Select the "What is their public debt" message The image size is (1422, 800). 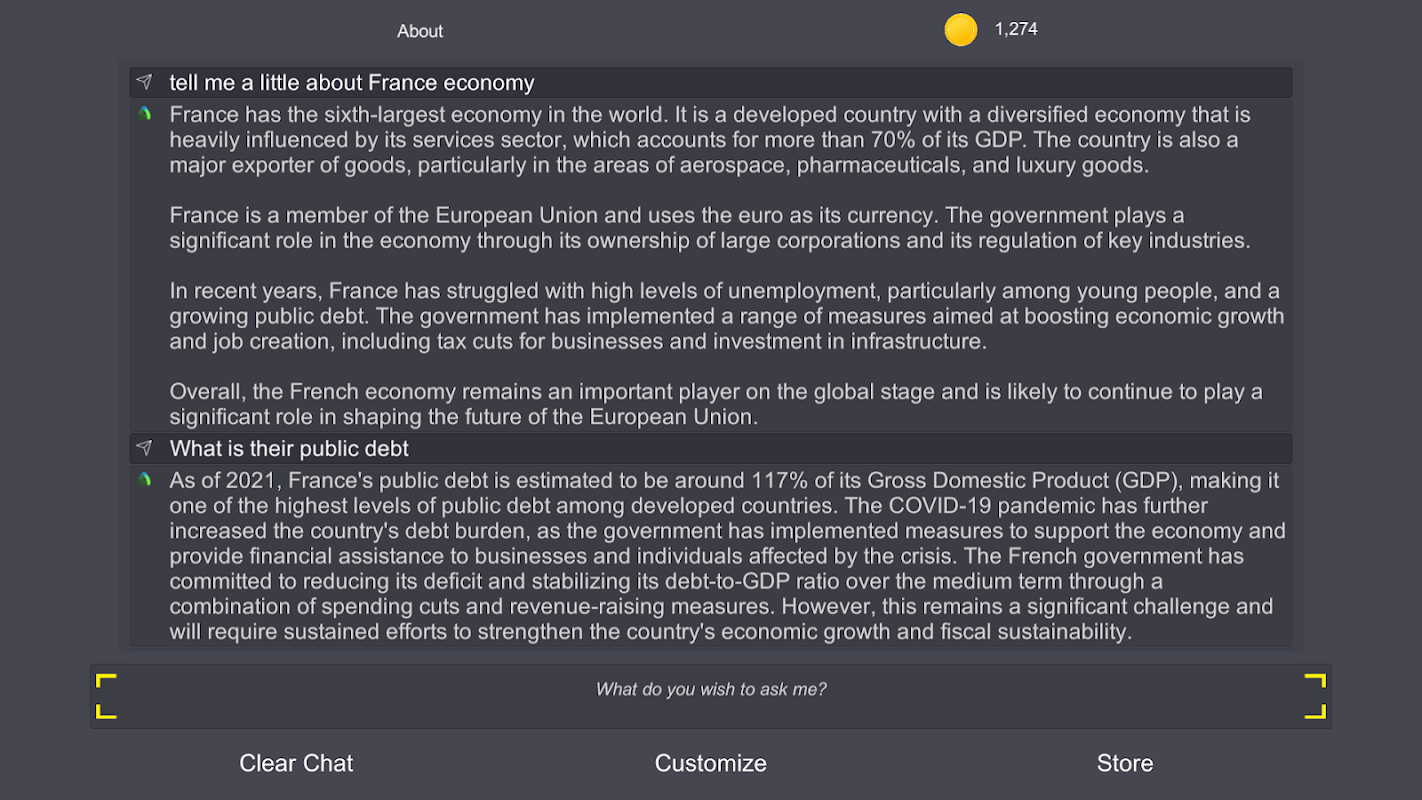point(289,449)
